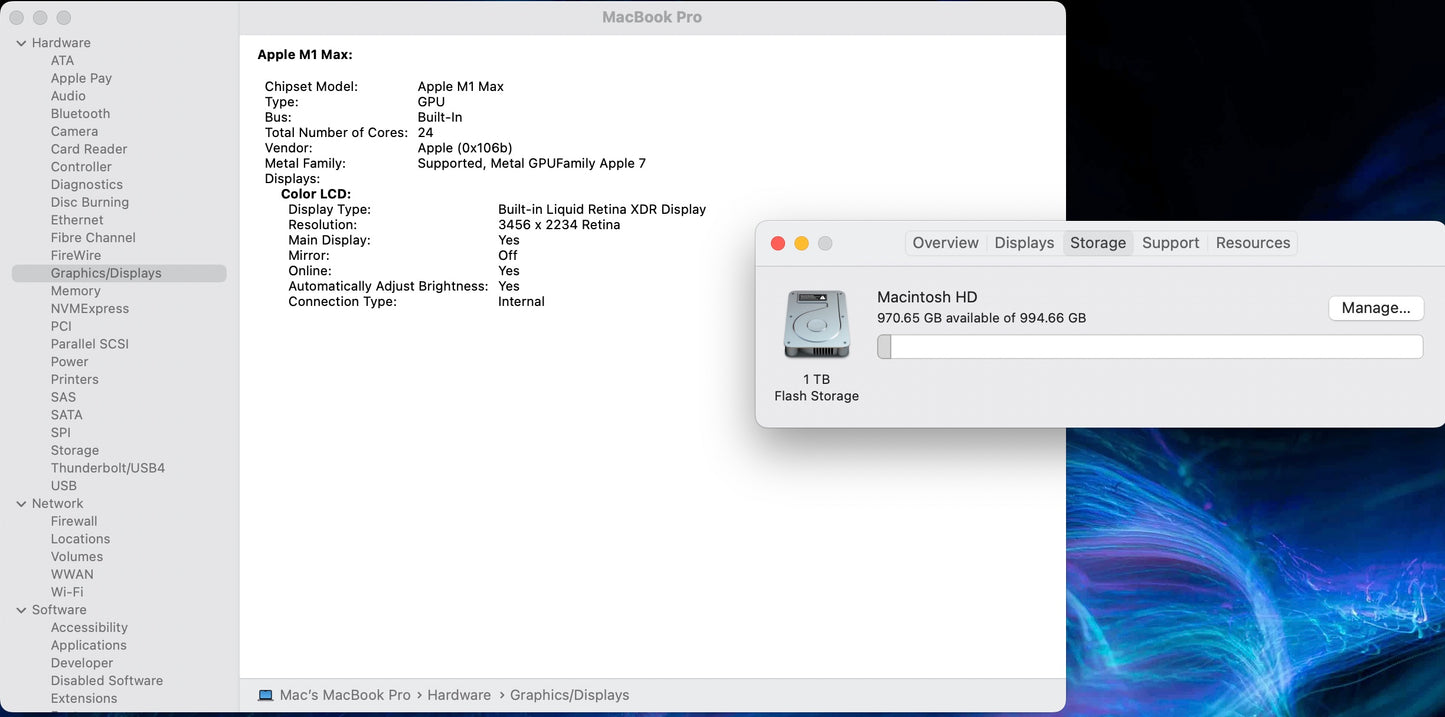Viewport: 1445px width, 717px height.
Task: Show Applications under Software
Action: click(x=89, y=645)
